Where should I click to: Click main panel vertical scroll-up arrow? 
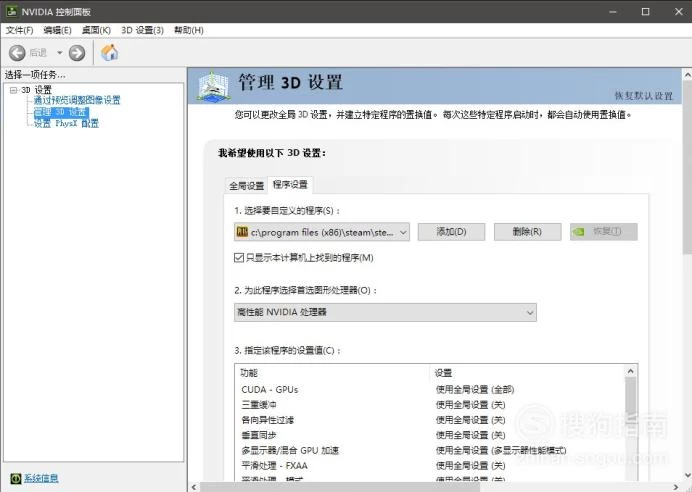(x=687, y=75)
